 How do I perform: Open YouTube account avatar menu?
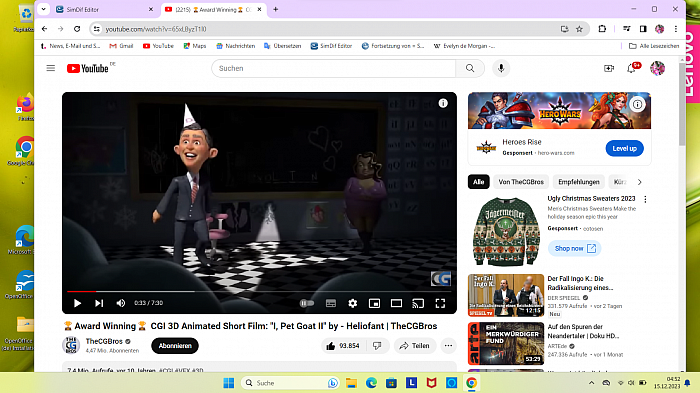[657, 68]
